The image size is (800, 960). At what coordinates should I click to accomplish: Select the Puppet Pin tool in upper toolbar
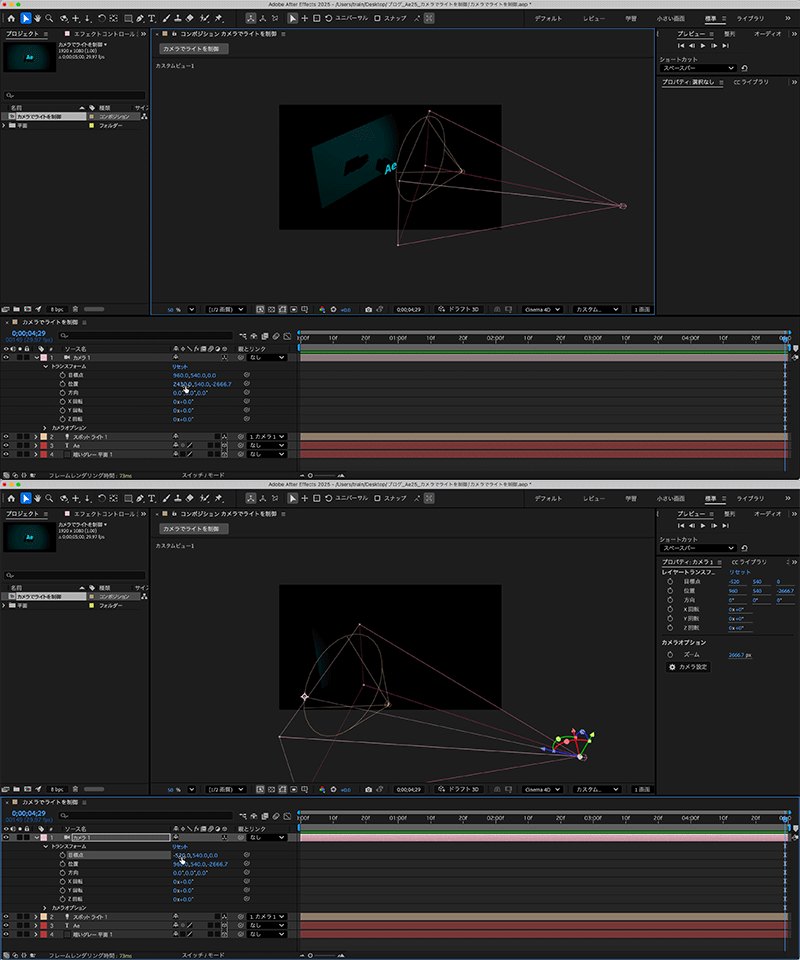218,18
